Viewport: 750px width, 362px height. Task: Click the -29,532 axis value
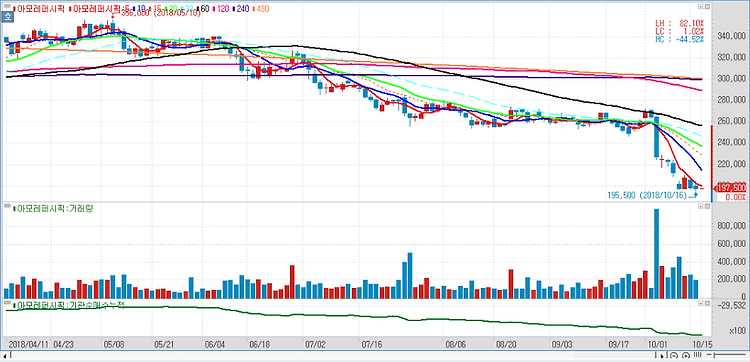click(x=733, y=305)
